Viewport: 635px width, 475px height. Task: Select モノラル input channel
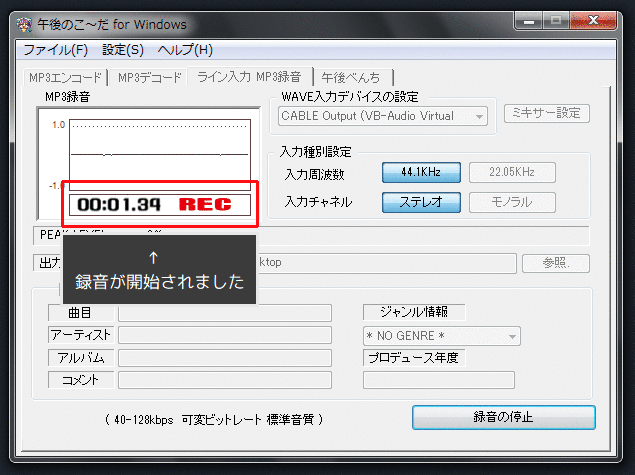click(512, 202)
